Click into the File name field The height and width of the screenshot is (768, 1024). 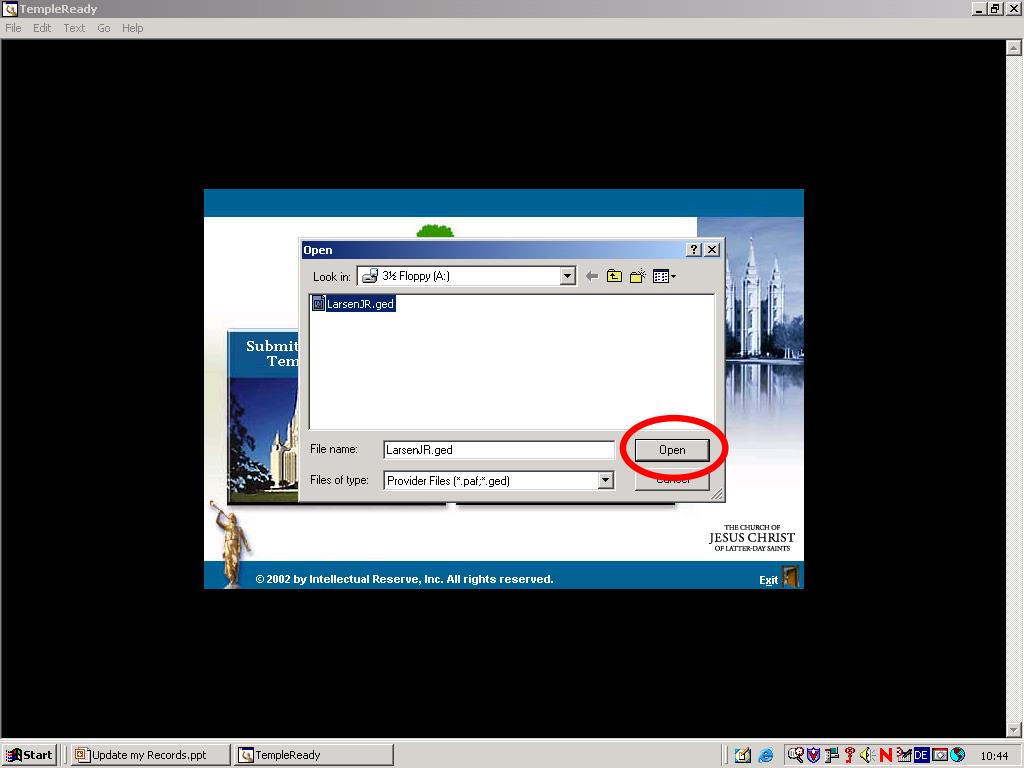pos(498,450)
